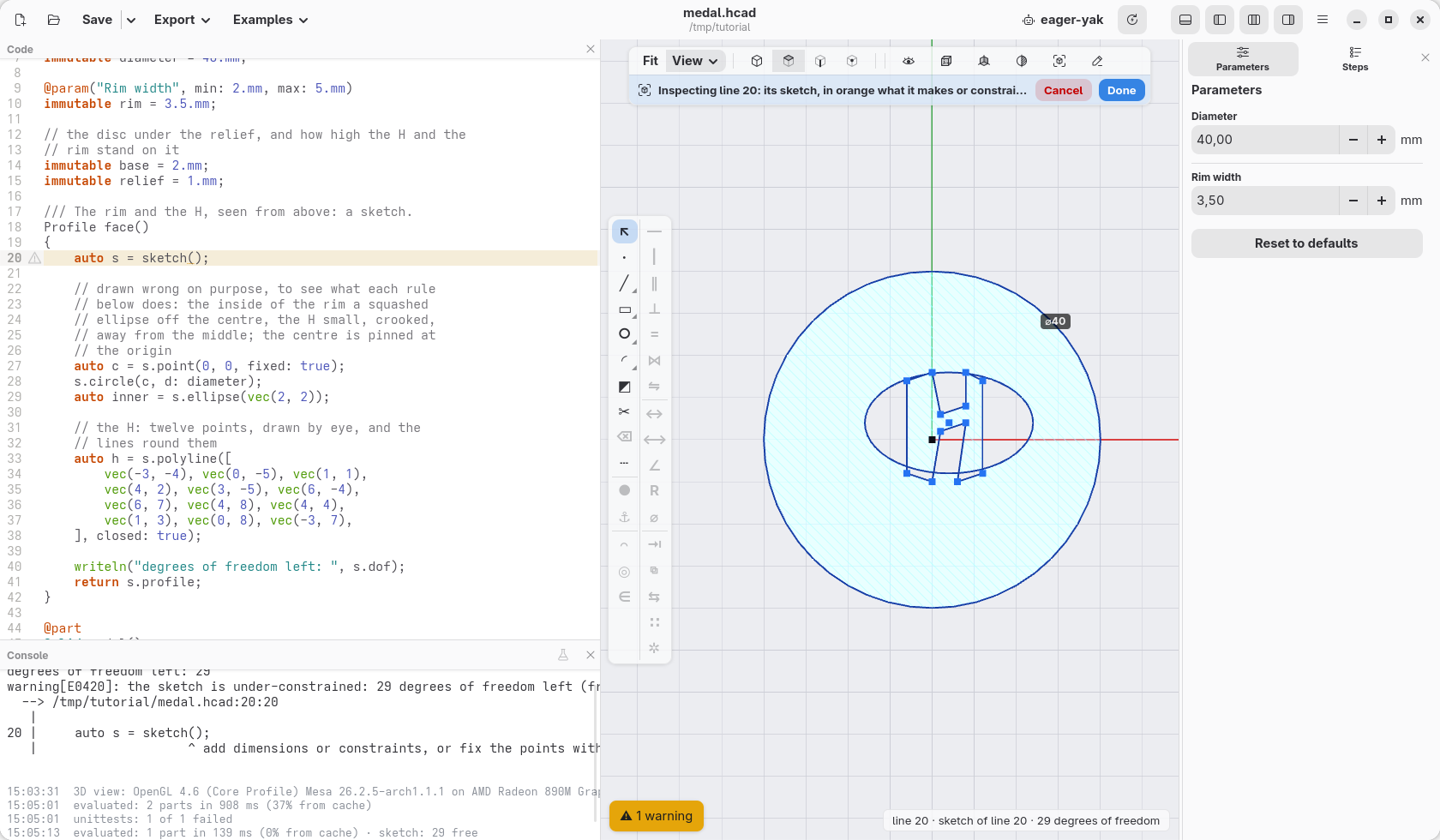Click the warning triangle on line 20
Image resolution: width=1440 pixels, height=840 pixels.
click(x=35, y=258)
